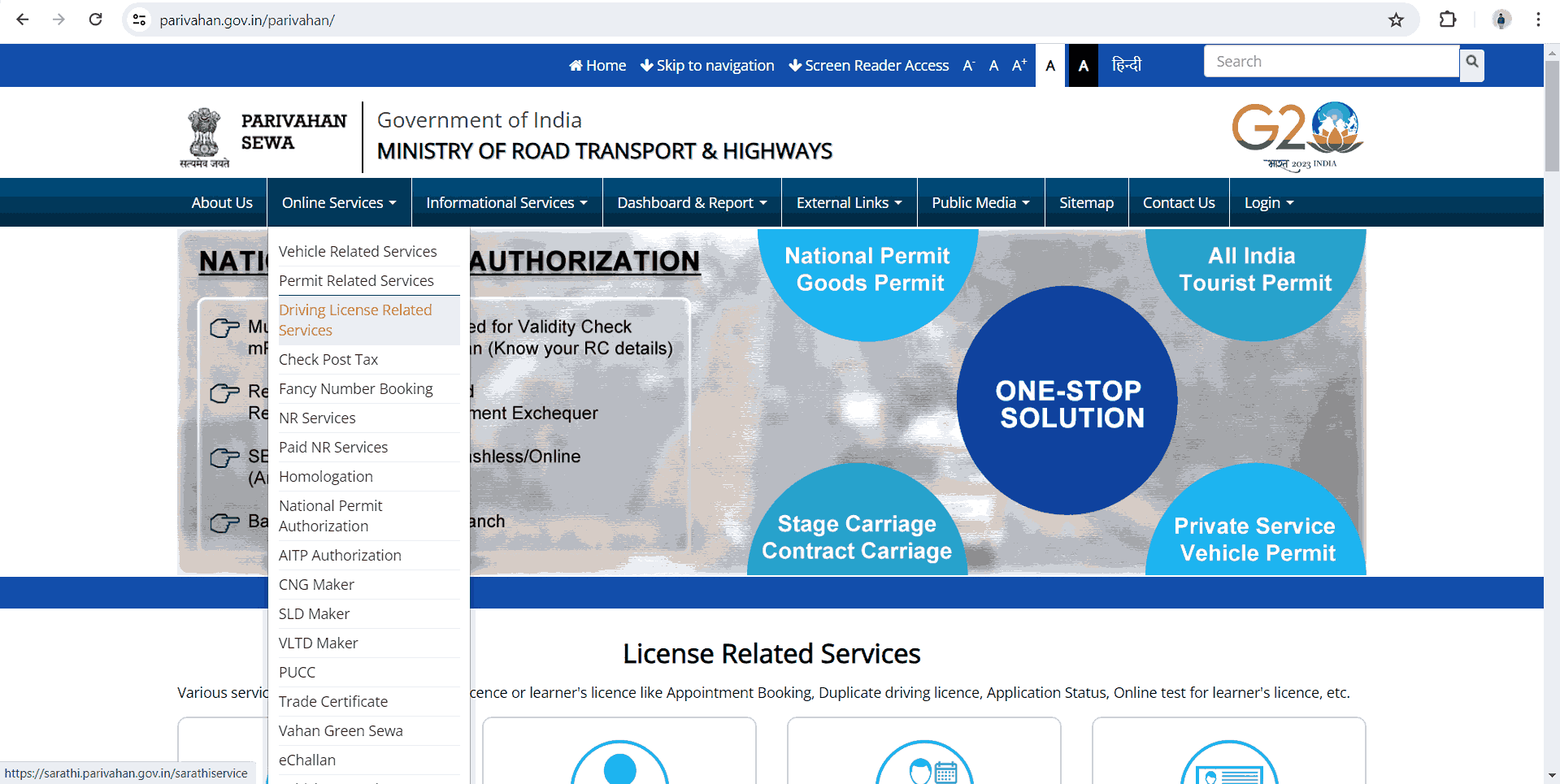Select Driving License Related Services

pyautogui.click(x=369, y=320)
